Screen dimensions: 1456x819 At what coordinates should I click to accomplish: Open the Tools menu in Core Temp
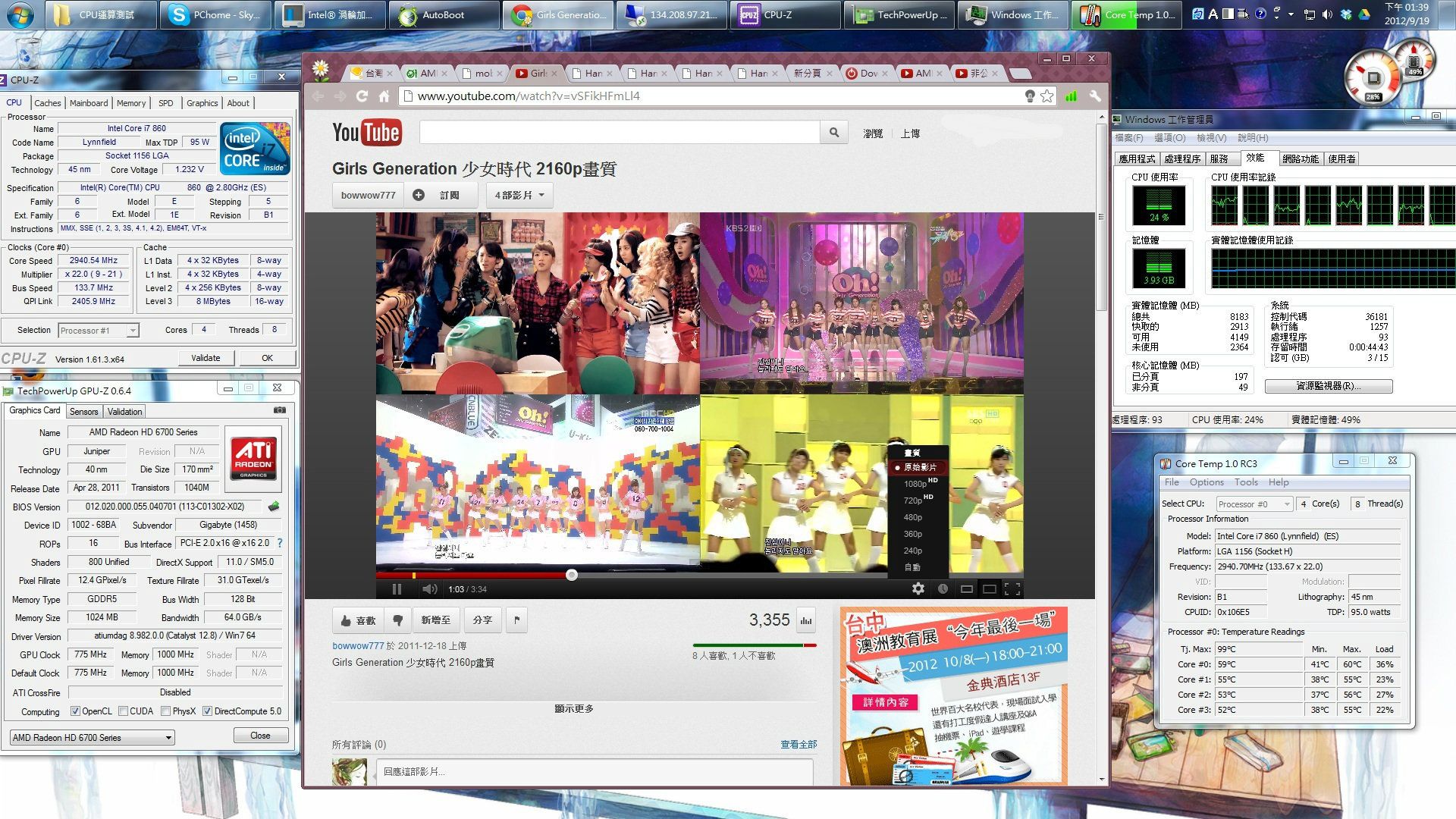pyautogui.click(x=1246, y=482)
